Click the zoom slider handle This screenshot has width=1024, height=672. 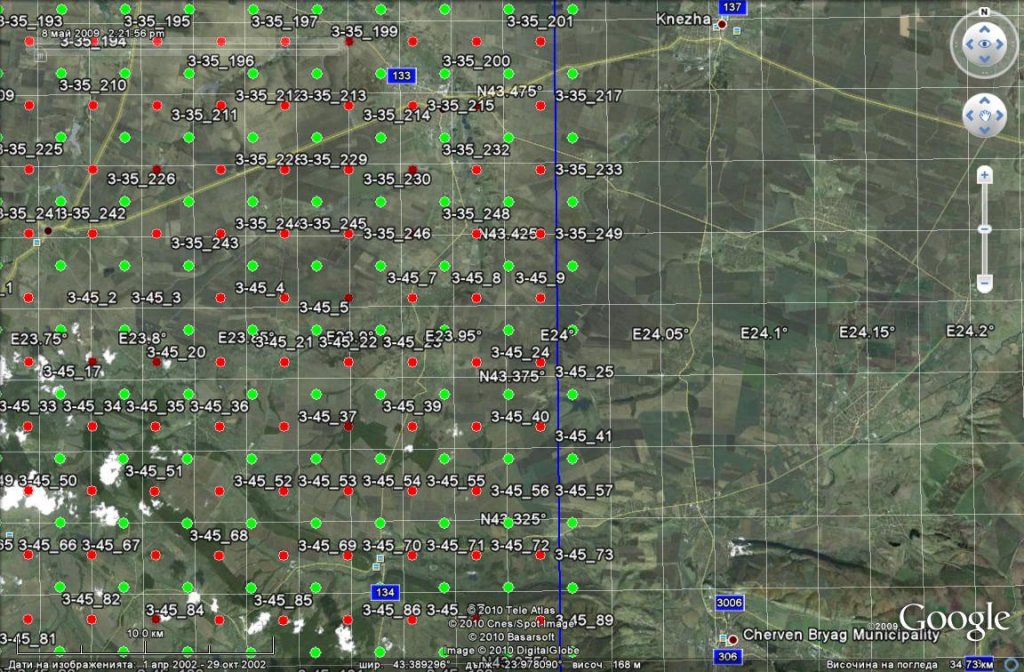(984, 229)
